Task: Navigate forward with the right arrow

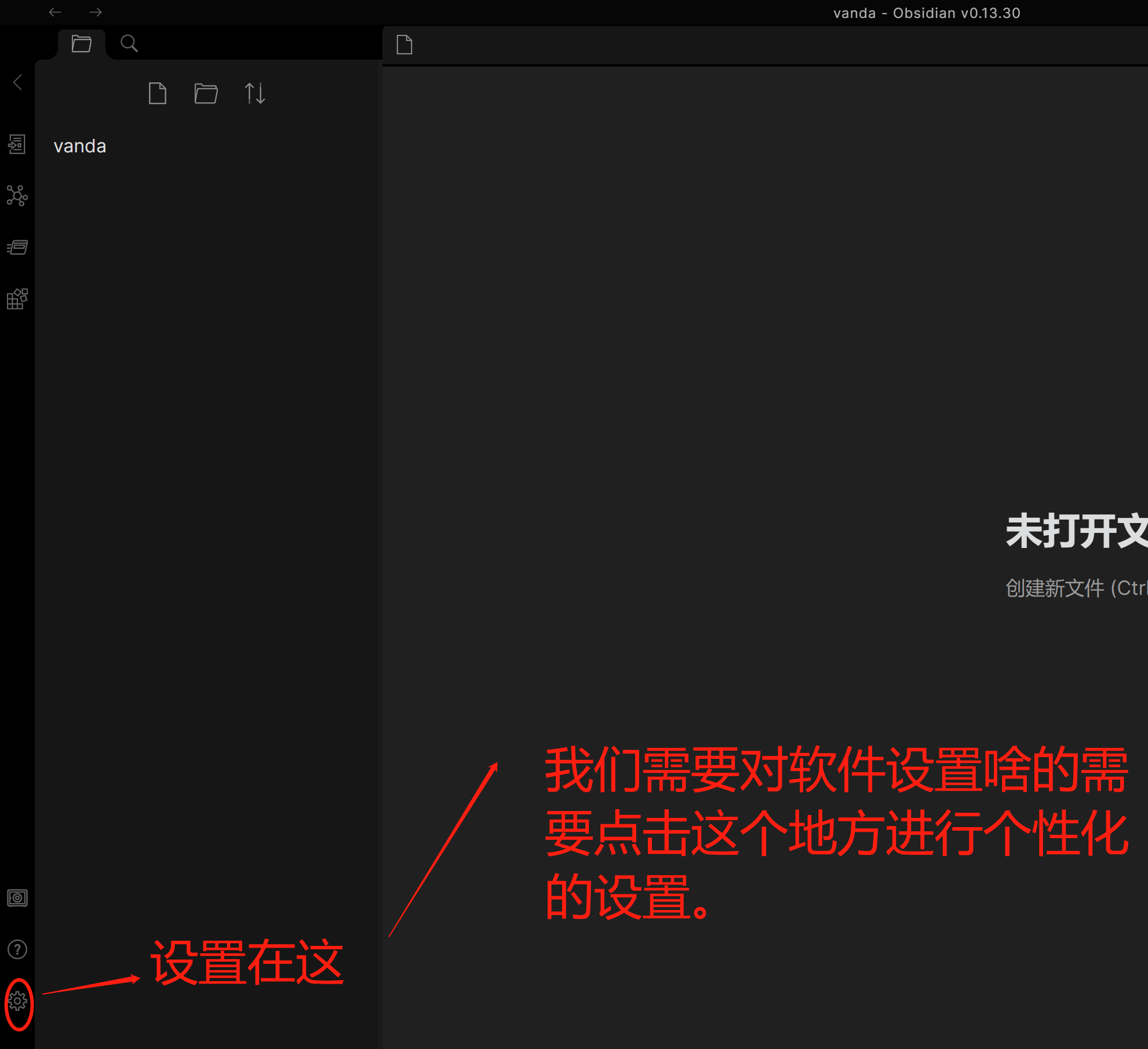Action: tap(96, 12)
